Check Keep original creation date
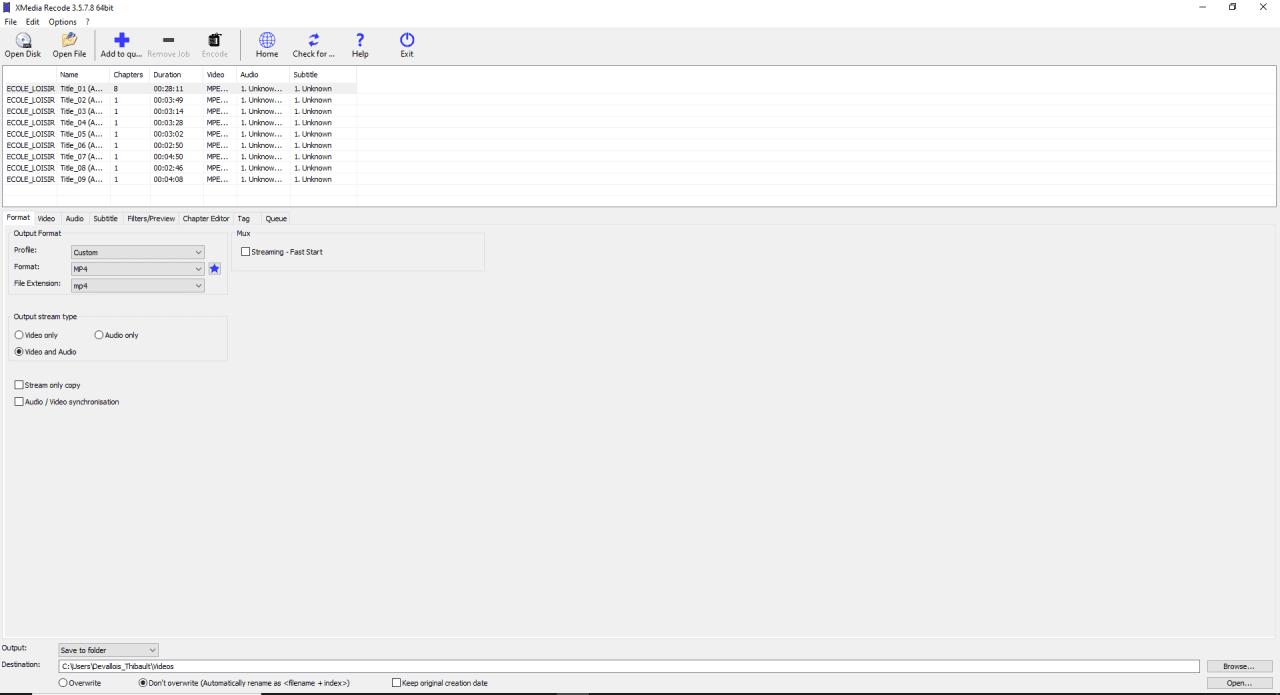This screenshot has height=695, width=1280. tap(396, 683)
